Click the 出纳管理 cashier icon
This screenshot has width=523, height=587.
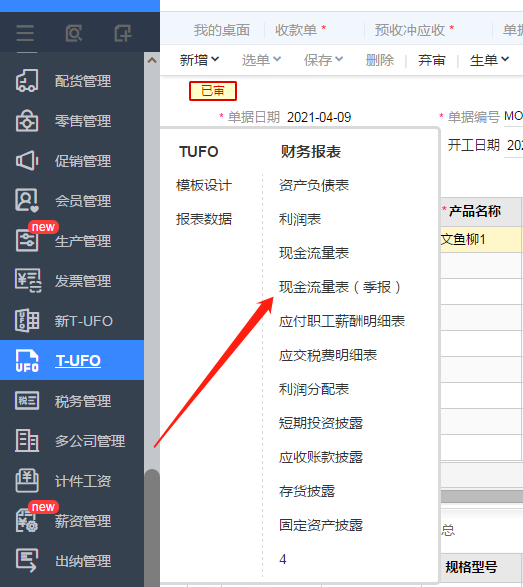point(27,560)
